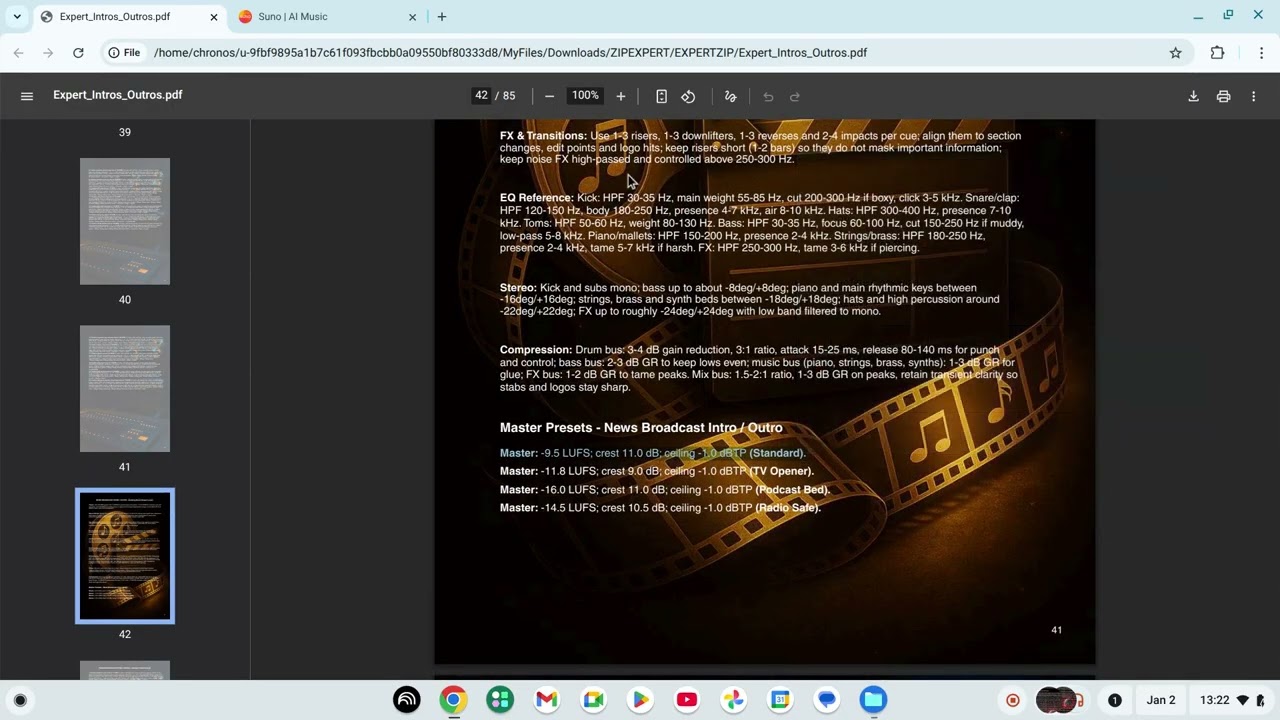The height and width of the screenshot is (720, 1280).
Task: Open page 41 thumbnail
Action: pos(125,389)
